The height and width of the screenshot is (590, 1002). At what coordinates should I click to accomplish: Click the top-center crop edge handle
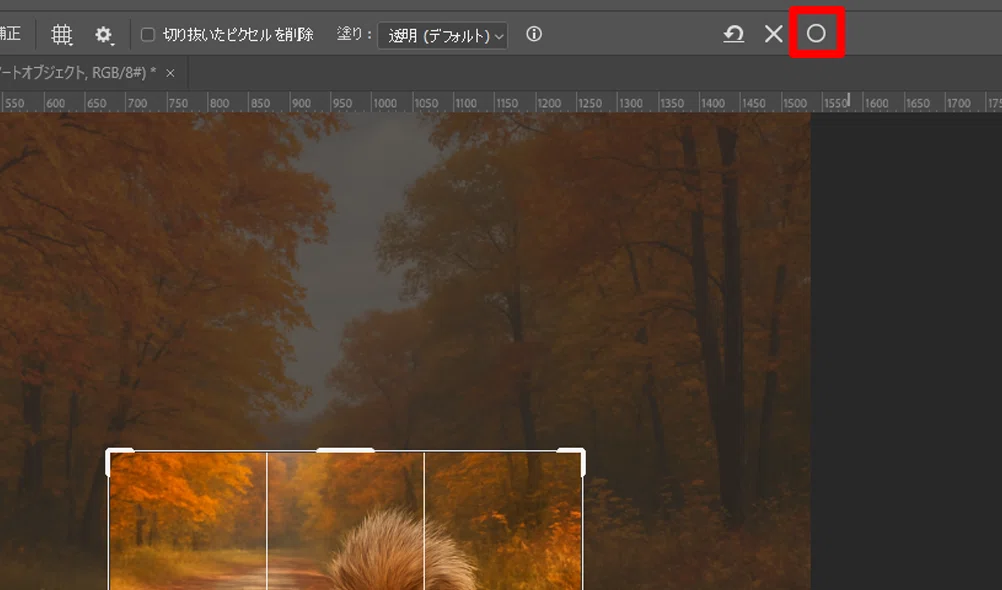click(x=346, y=451)
